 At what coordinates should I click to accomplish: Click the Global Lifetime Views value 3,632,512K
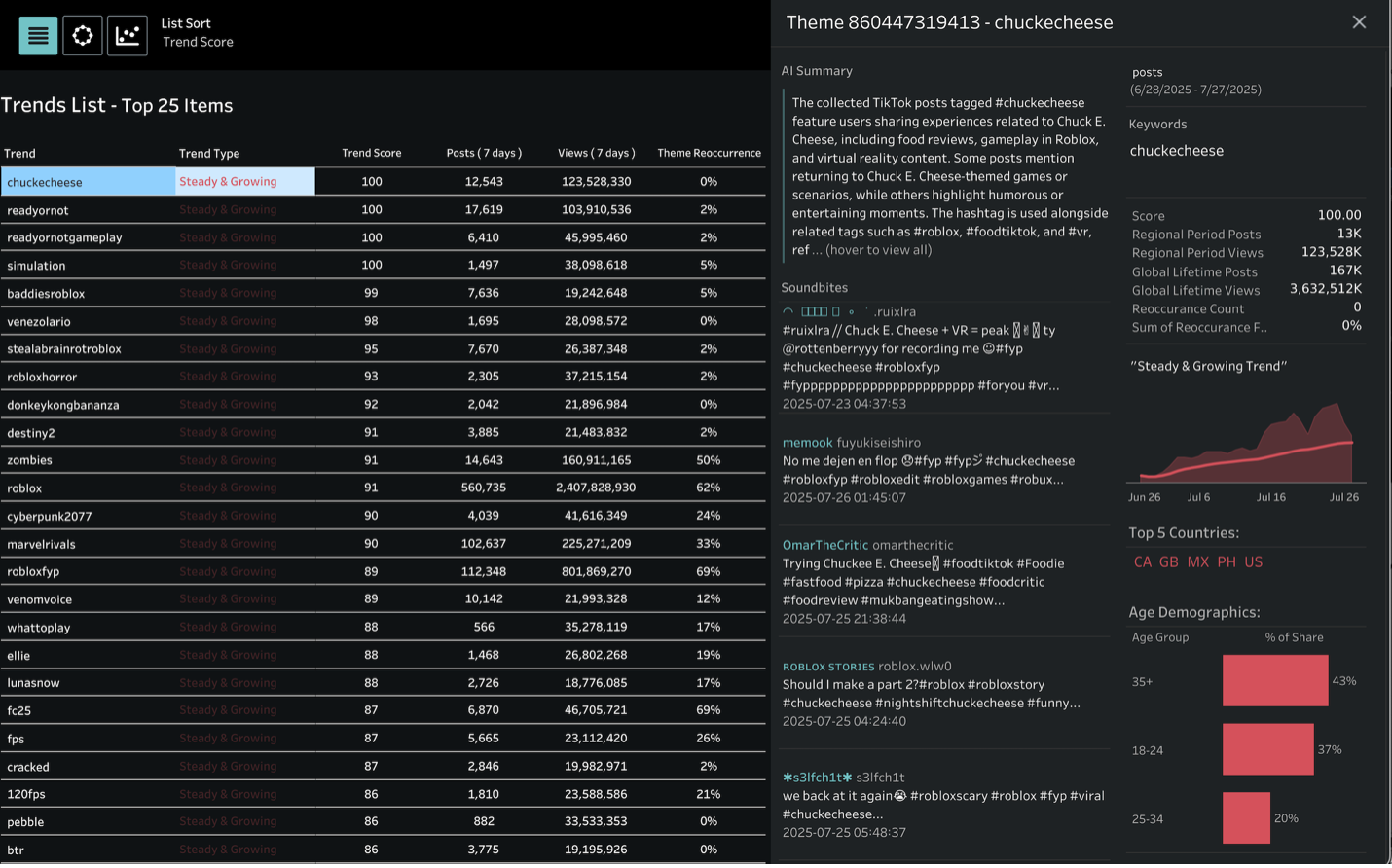tap(1326, 289)
